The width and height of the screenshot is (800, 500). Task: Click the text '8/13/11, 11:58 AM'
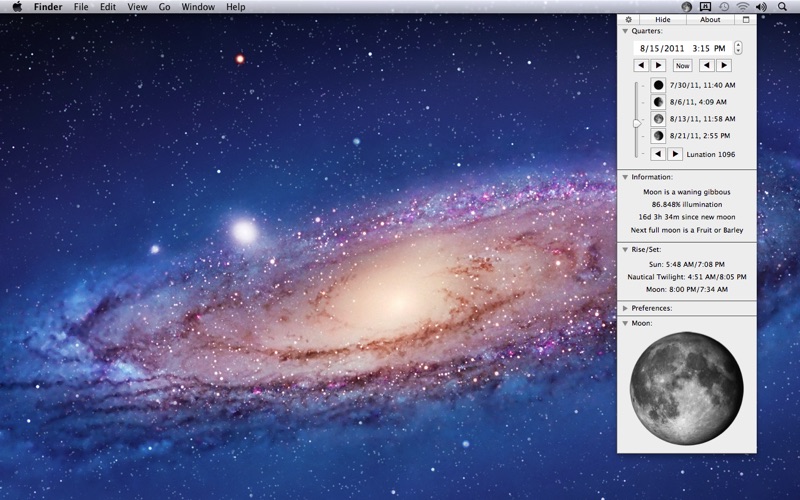[703, 119]
